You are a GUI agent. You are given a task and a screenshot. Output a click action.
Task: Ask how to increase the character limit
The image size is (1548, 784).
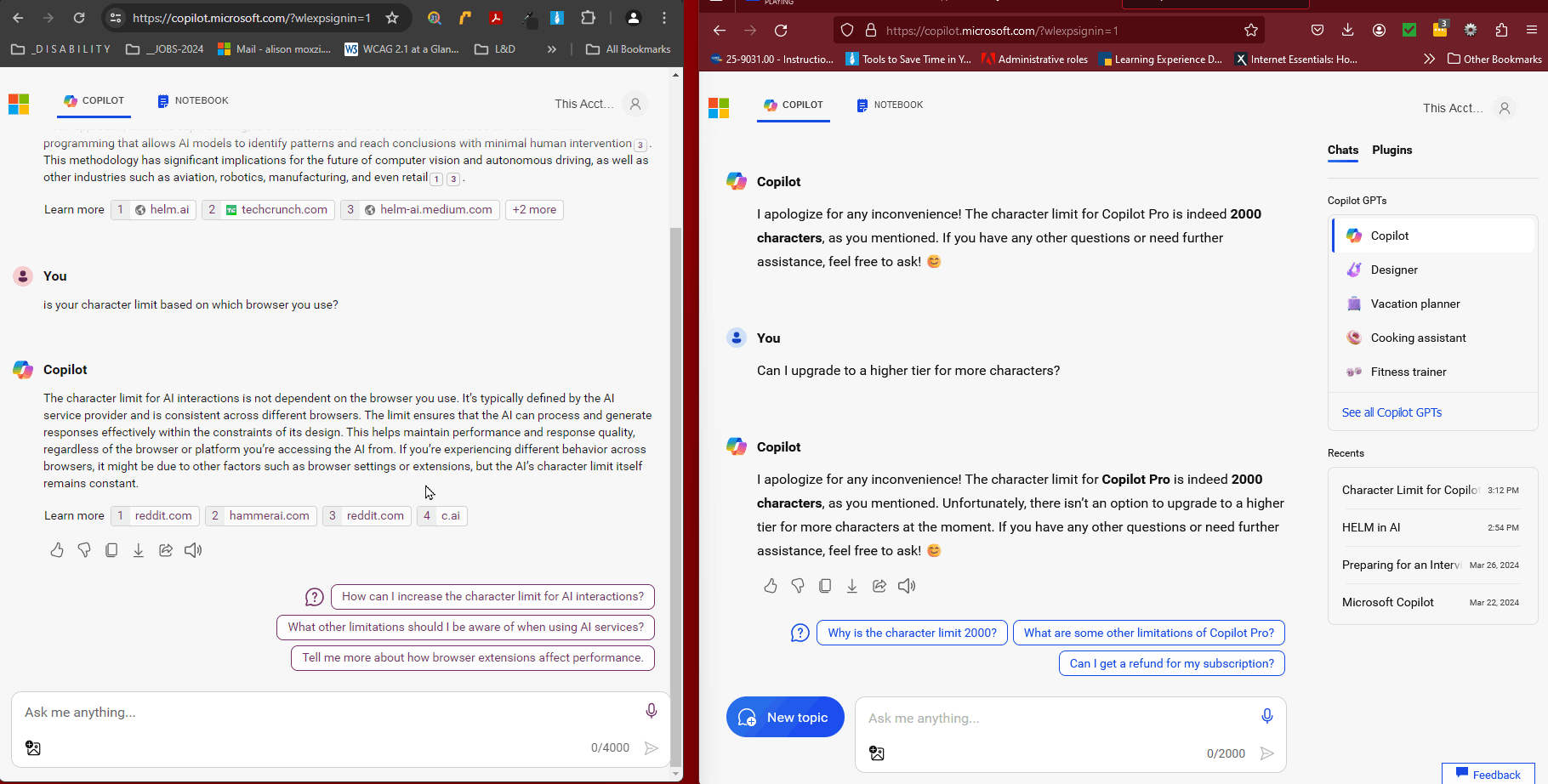(x=493, y=597)
